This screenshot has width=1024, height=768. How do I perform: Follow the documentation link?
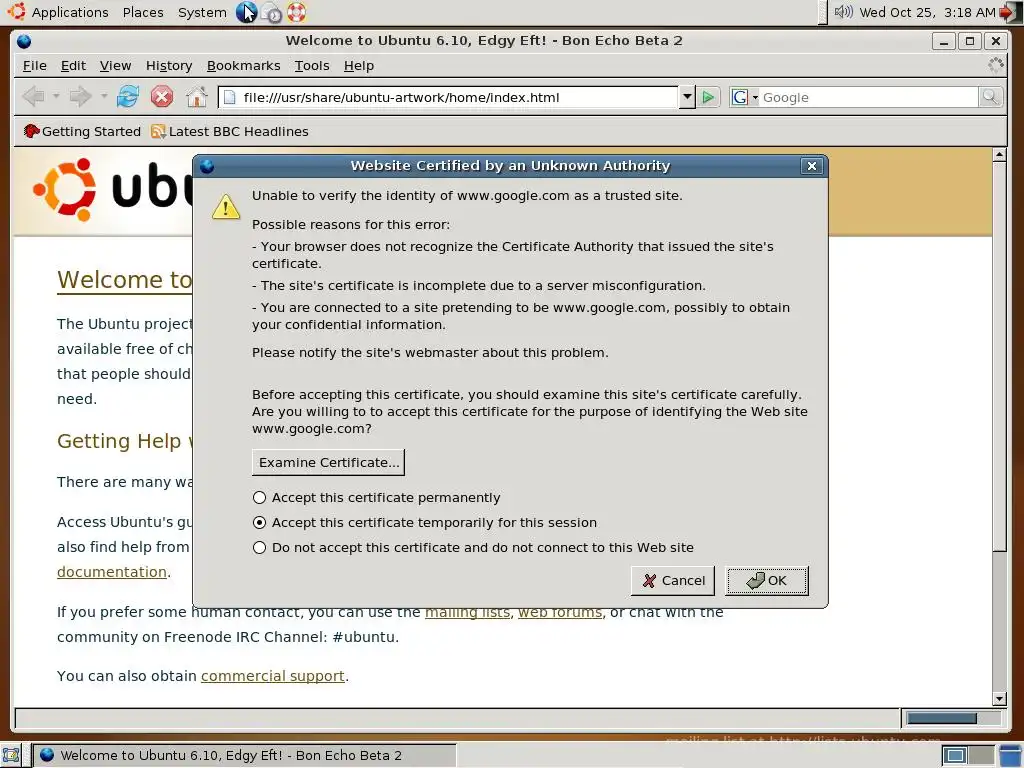[x=112, y=572]
